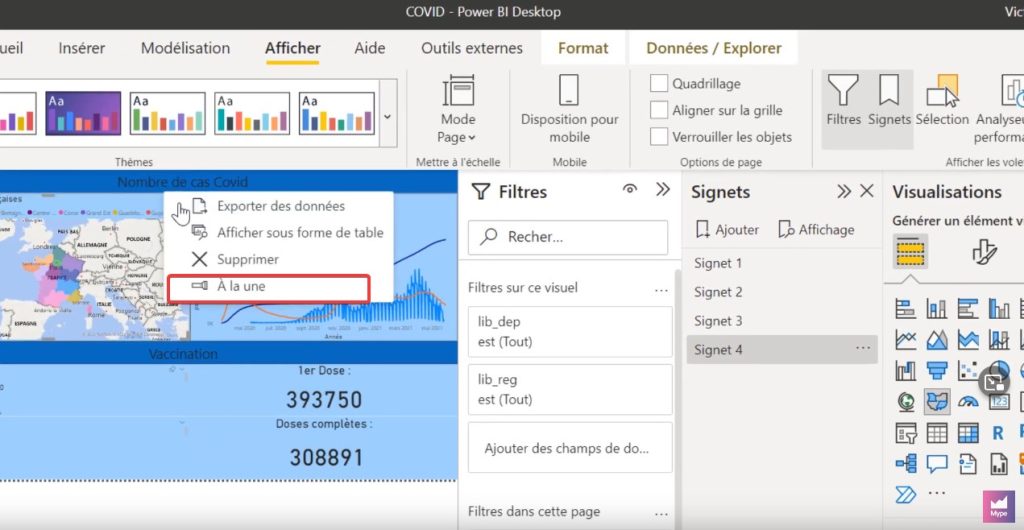This screenshot has width=1024, height=530.
Task: Switch to the Insérer ribbon tab
Action: [82, 48]
